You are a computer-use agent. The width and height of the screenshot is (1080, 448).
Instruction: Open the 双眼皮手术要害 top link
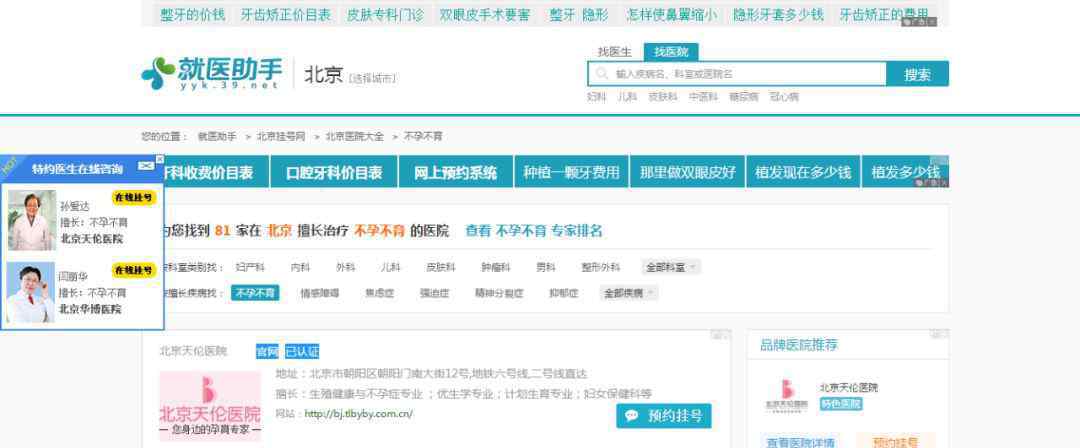(485, 14)
